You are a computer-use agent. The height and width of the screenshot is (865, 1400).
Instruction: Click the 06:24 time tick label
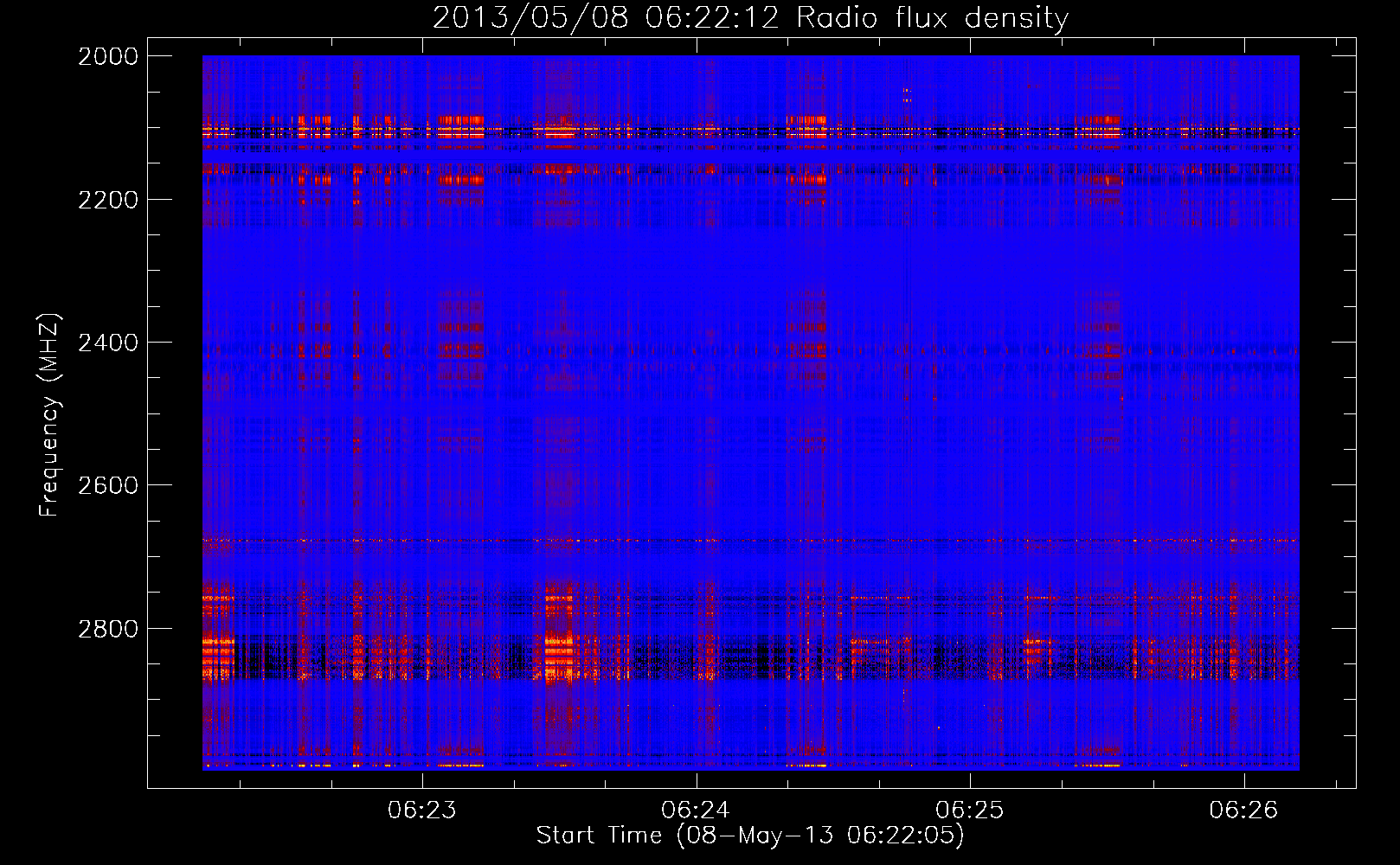pyautogui.click(x=696, y=811)
